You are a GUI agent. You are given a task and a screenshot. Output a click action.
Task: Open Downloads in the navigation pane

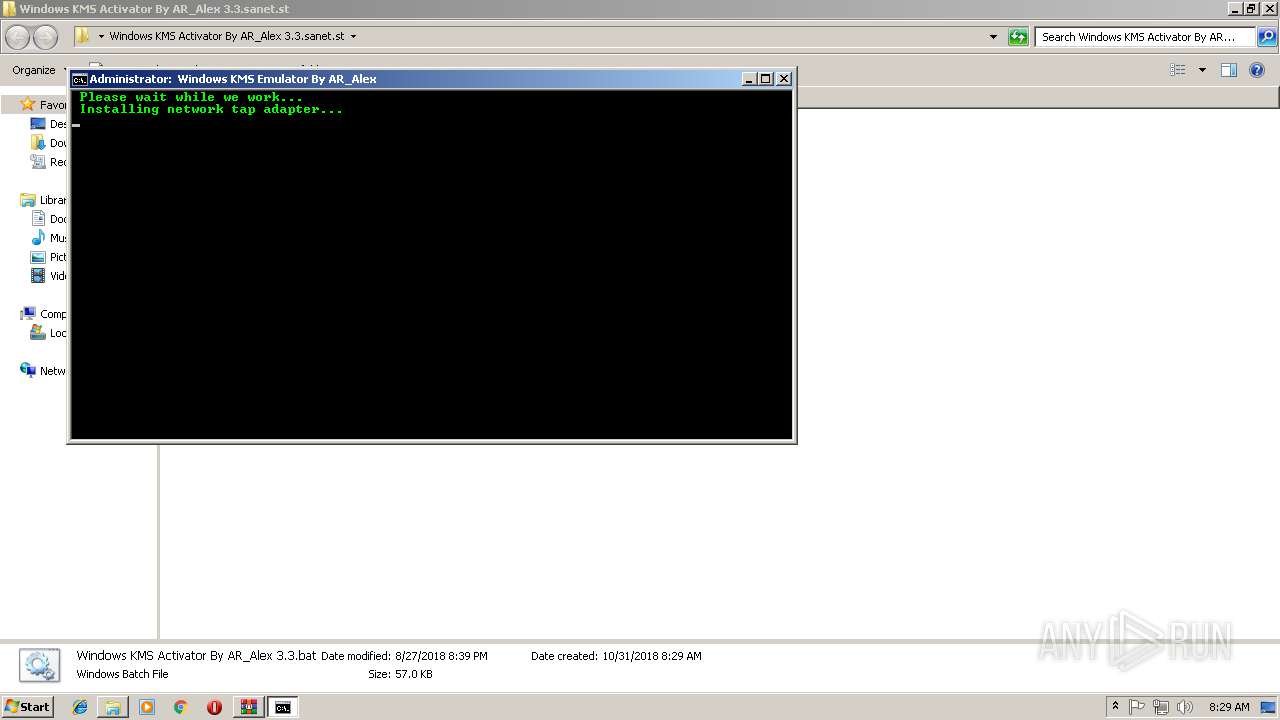coord(48,143)
